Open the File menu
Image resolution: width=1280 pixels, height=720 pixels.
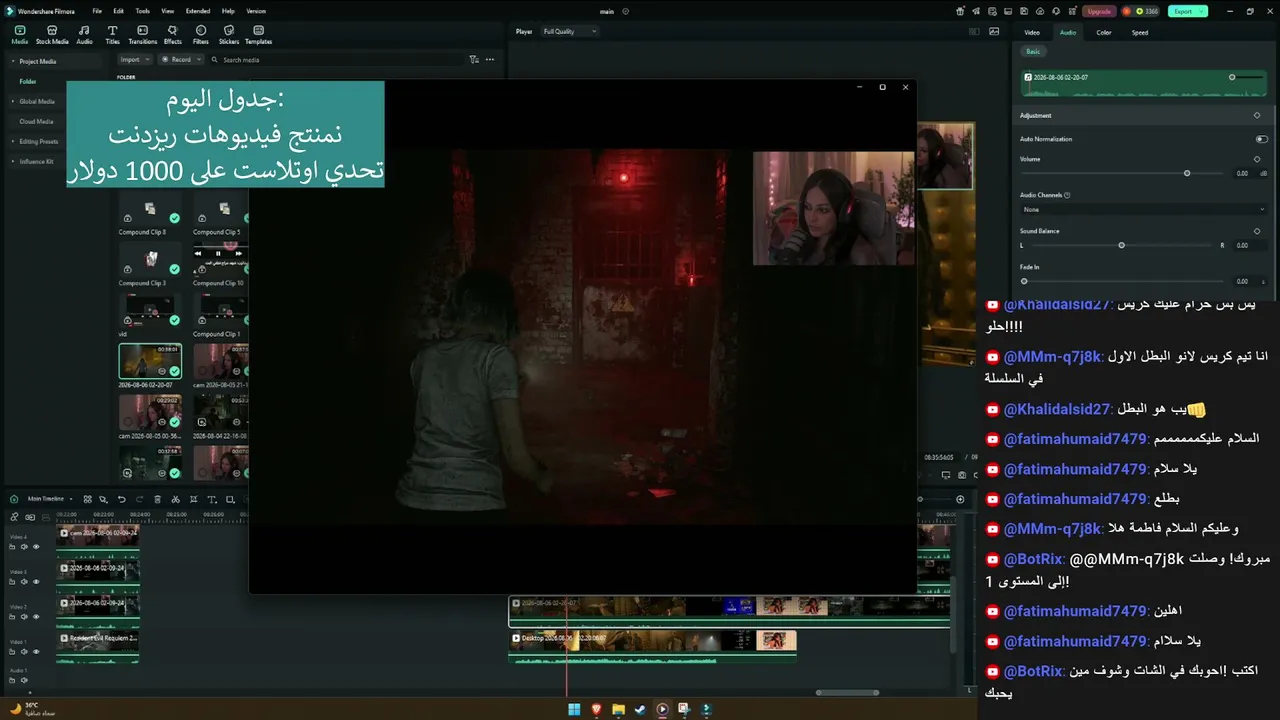coord(97,11)
